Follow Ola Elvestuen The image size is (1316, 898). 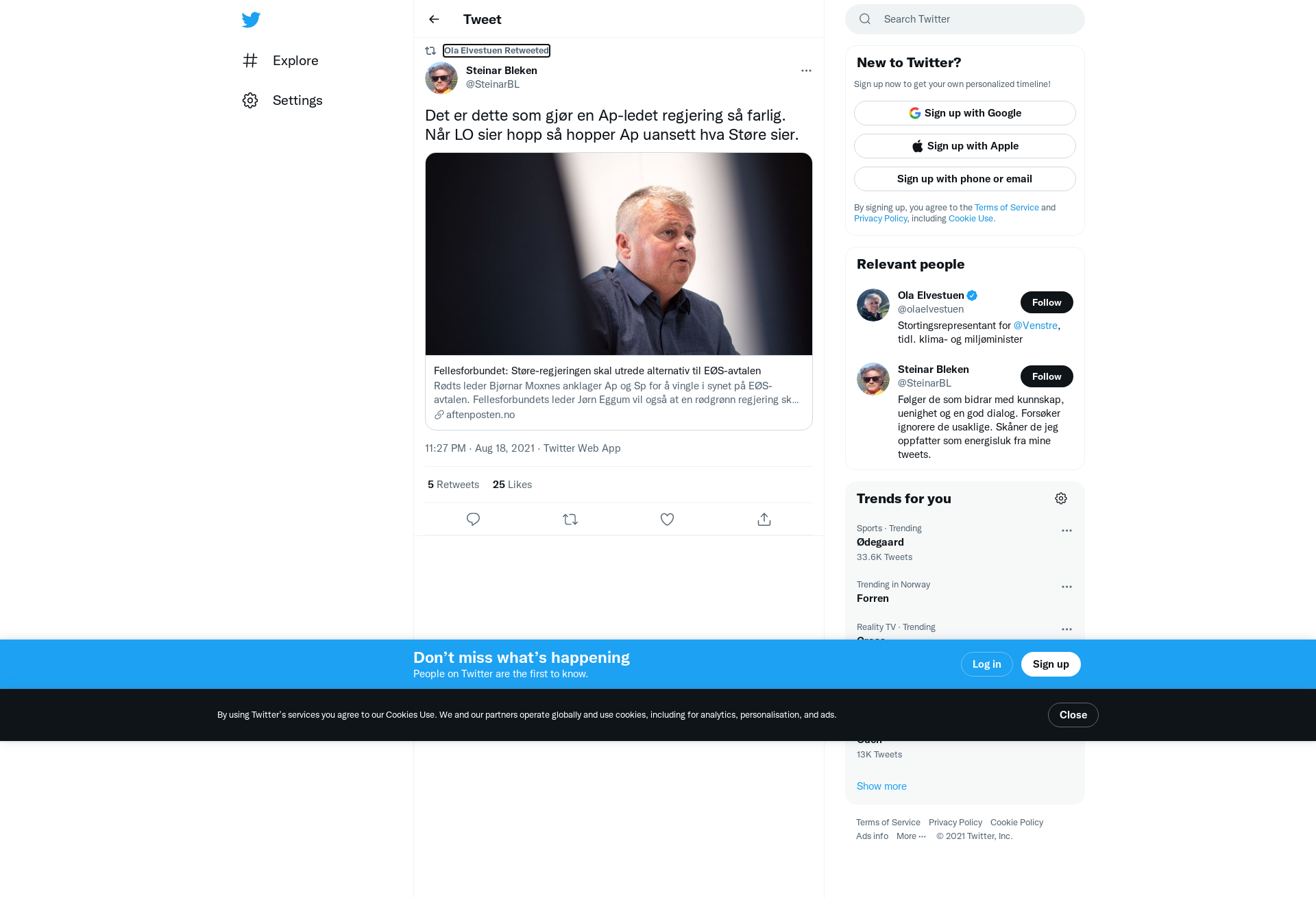coord(1047,302)
